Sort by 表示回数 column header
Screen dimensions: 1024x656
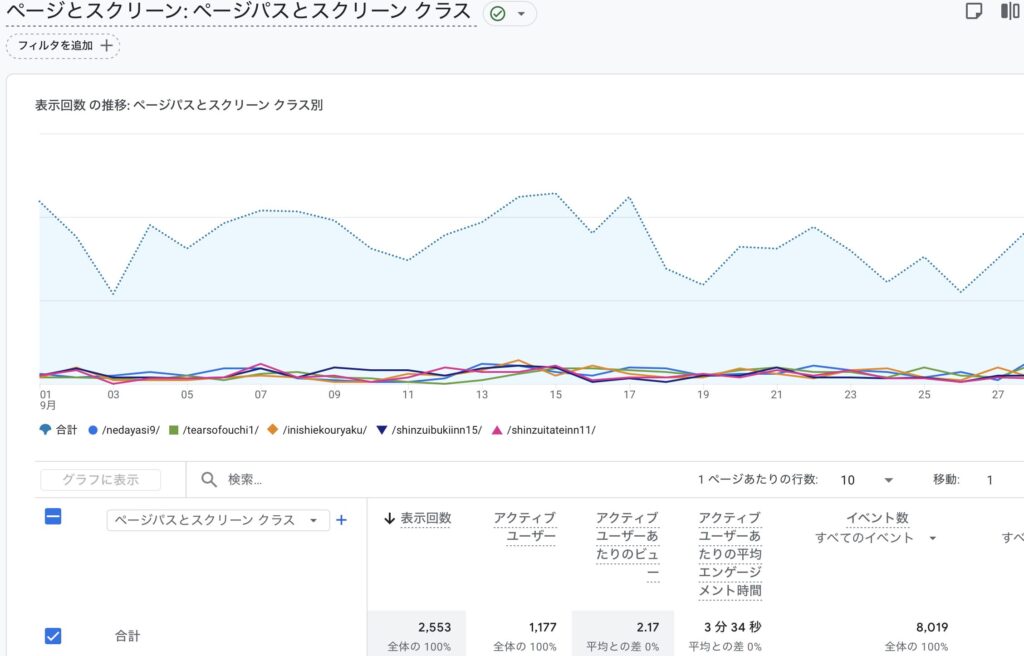(425, 518)
